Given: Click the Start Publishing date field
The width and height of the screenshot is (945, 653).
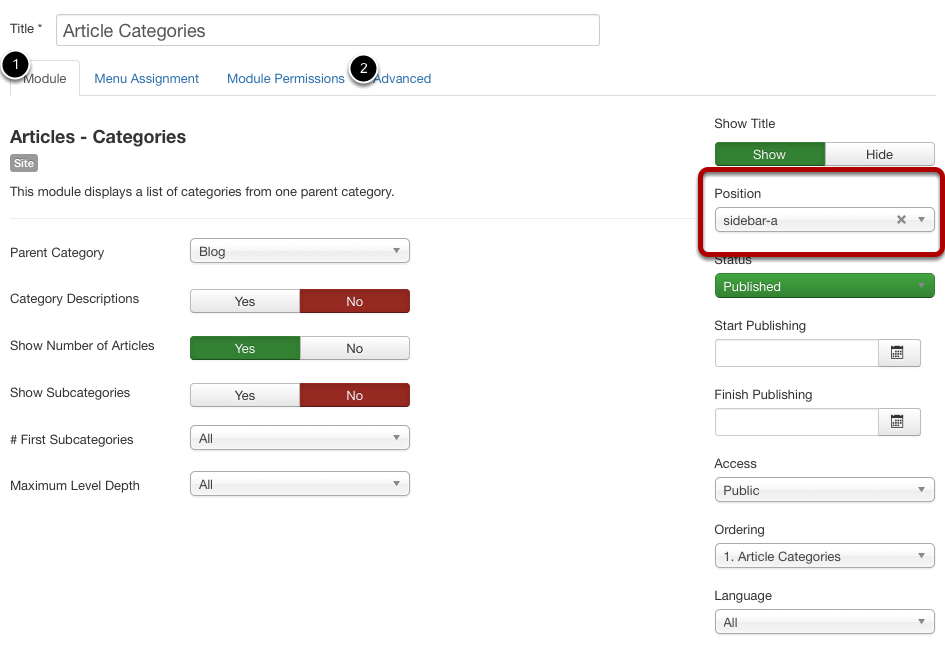Looking at the screenshot, I should (797, 353).
